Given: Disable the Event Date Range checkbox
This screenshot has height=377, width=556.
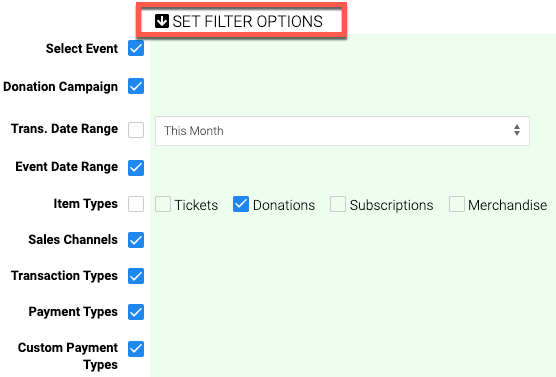Looking at the screenshot, I should (136, 168).
